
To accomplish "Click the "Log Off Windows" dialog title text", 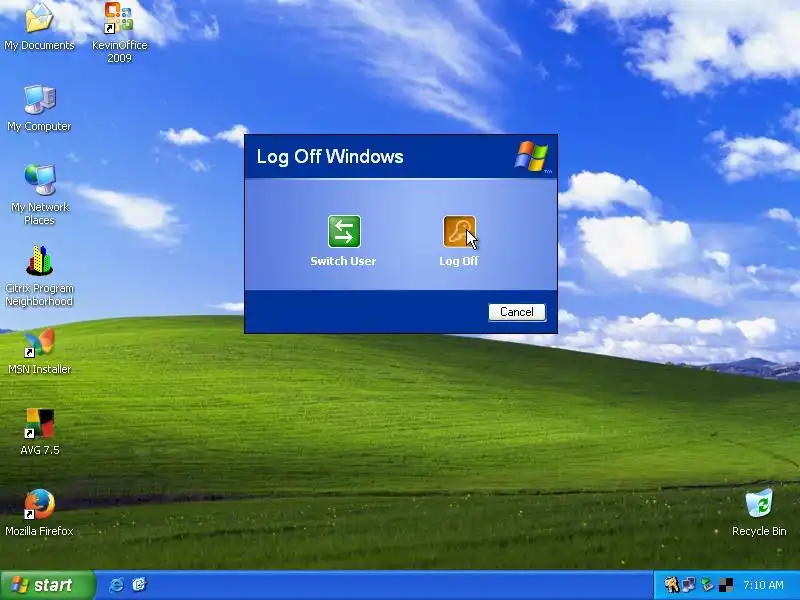I will (330, 157).
